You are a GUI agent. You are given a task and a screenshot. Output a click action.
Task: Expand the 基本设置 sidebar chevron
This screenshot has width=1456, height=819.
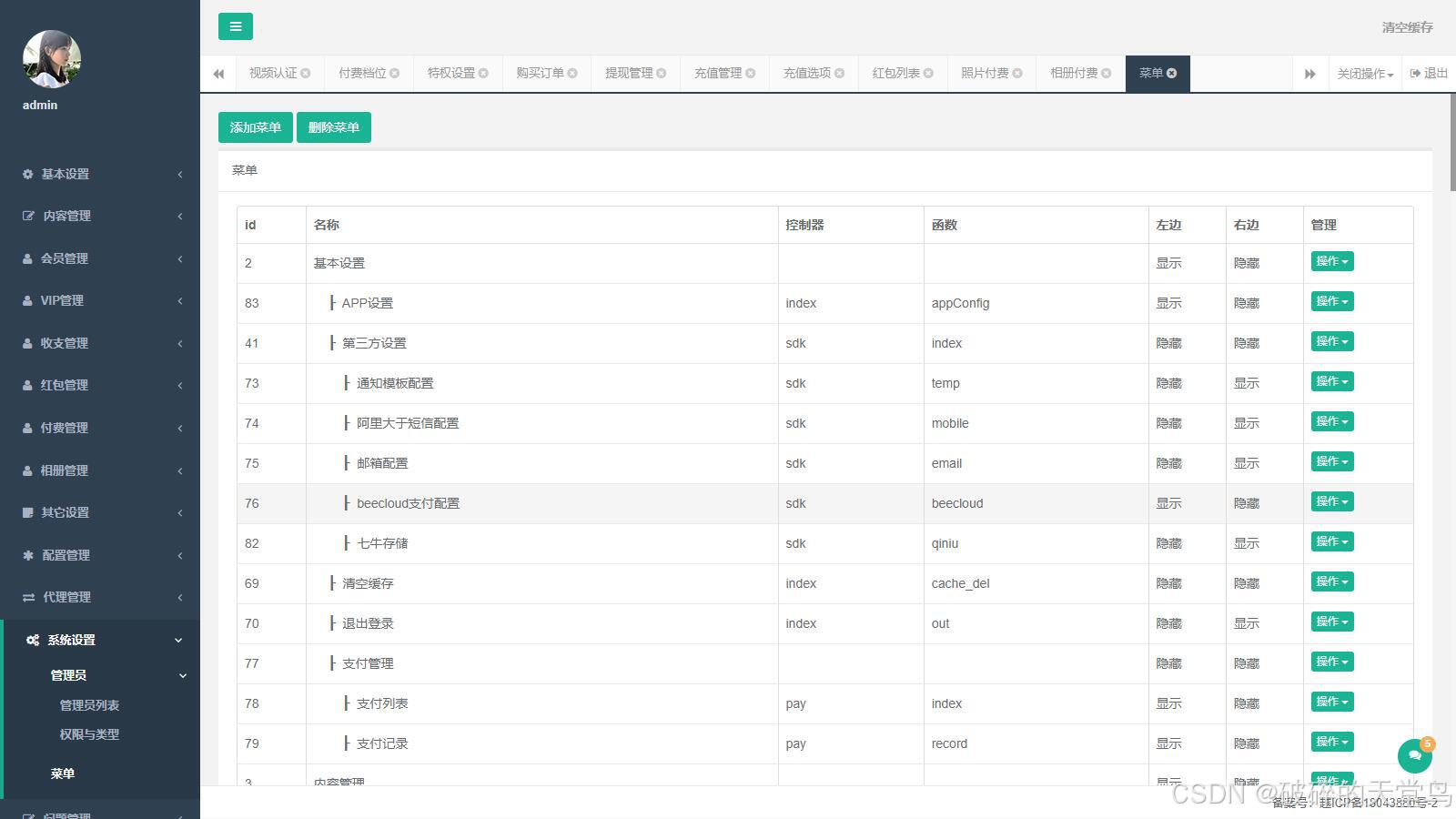coord(179,174)
